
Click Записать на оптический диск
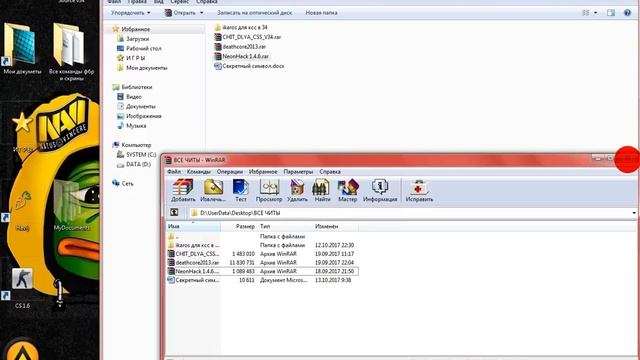click(x=254, y=13)
